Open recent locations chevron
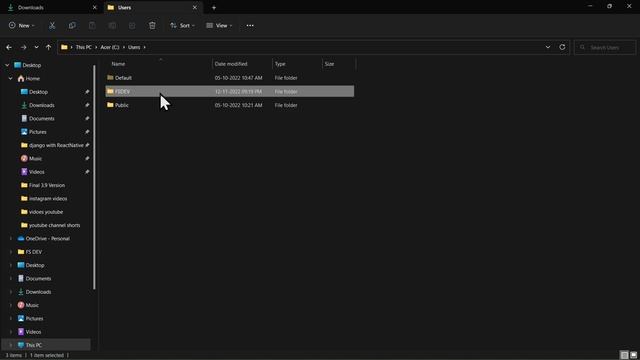Viewport: 640px width, 360px height. [36, 47]
